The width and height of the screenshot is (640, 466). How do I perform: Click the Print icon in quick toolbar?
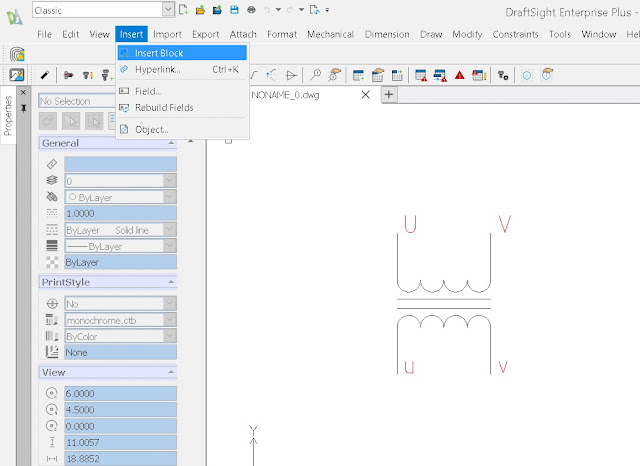(251, 10)
